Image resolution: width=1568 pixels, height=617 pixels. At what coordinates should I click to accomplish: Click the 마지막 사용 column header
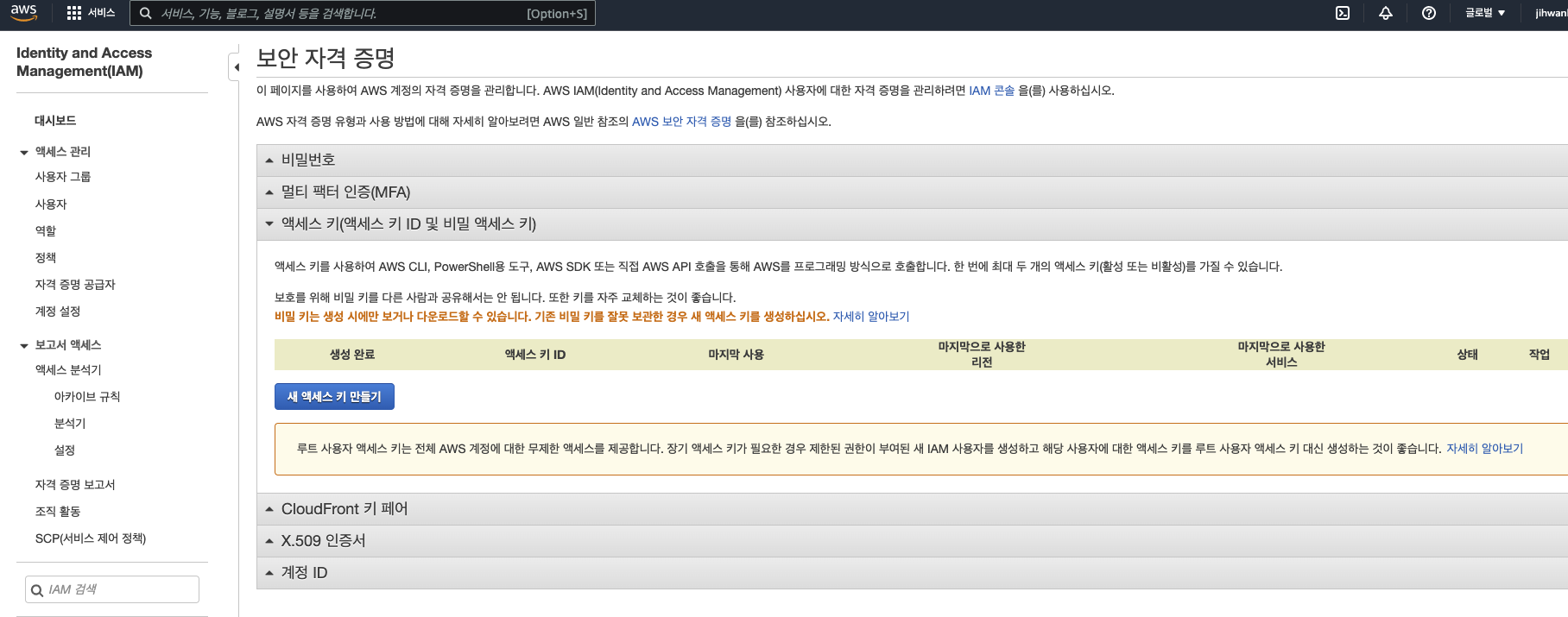coord(736,355)
